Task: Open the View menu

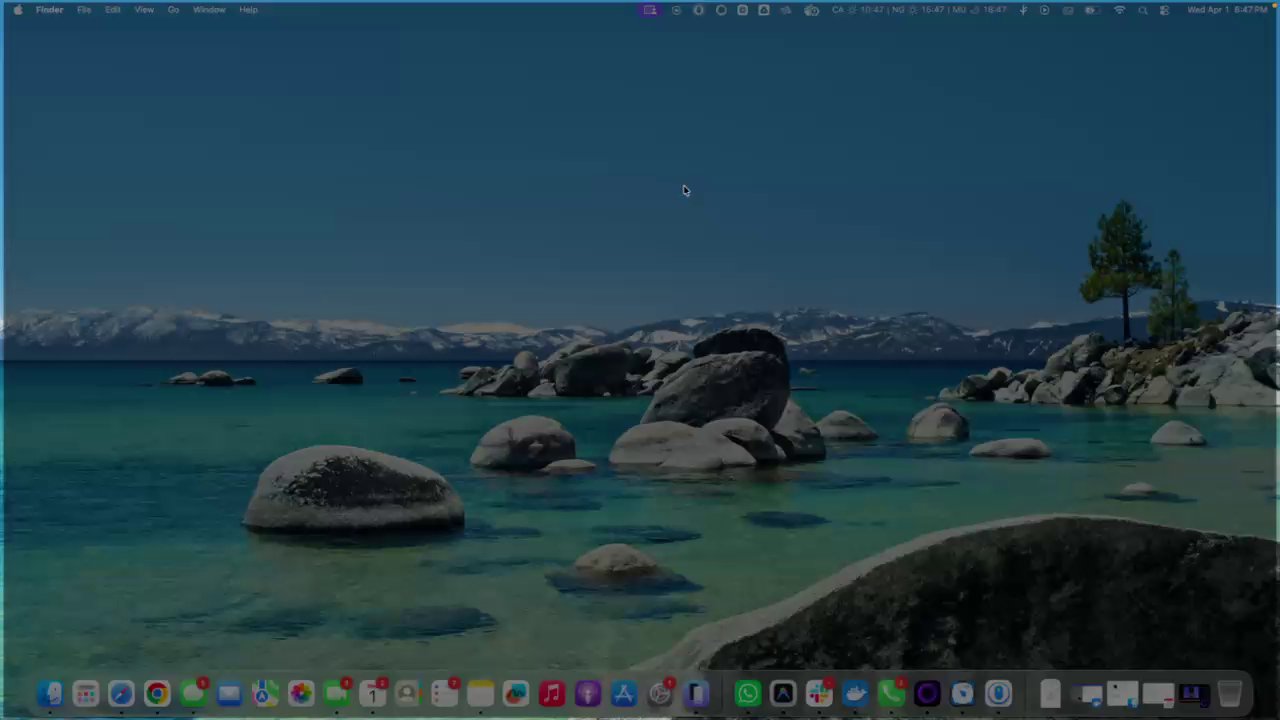Action: [x=144, y=10]
